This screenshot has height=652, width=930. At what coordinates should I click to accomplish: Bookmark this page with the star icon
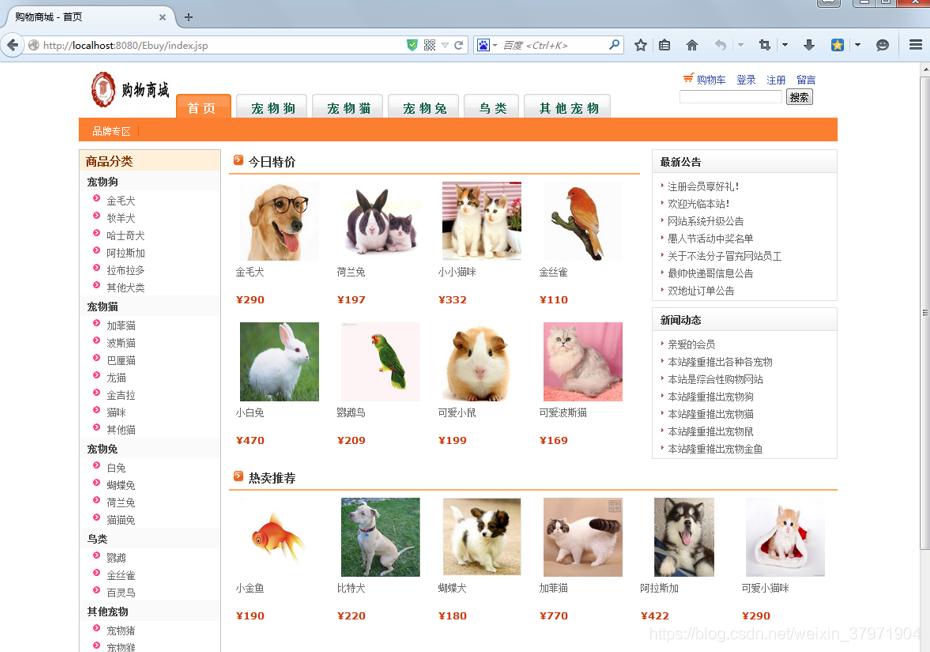[640, 45]
